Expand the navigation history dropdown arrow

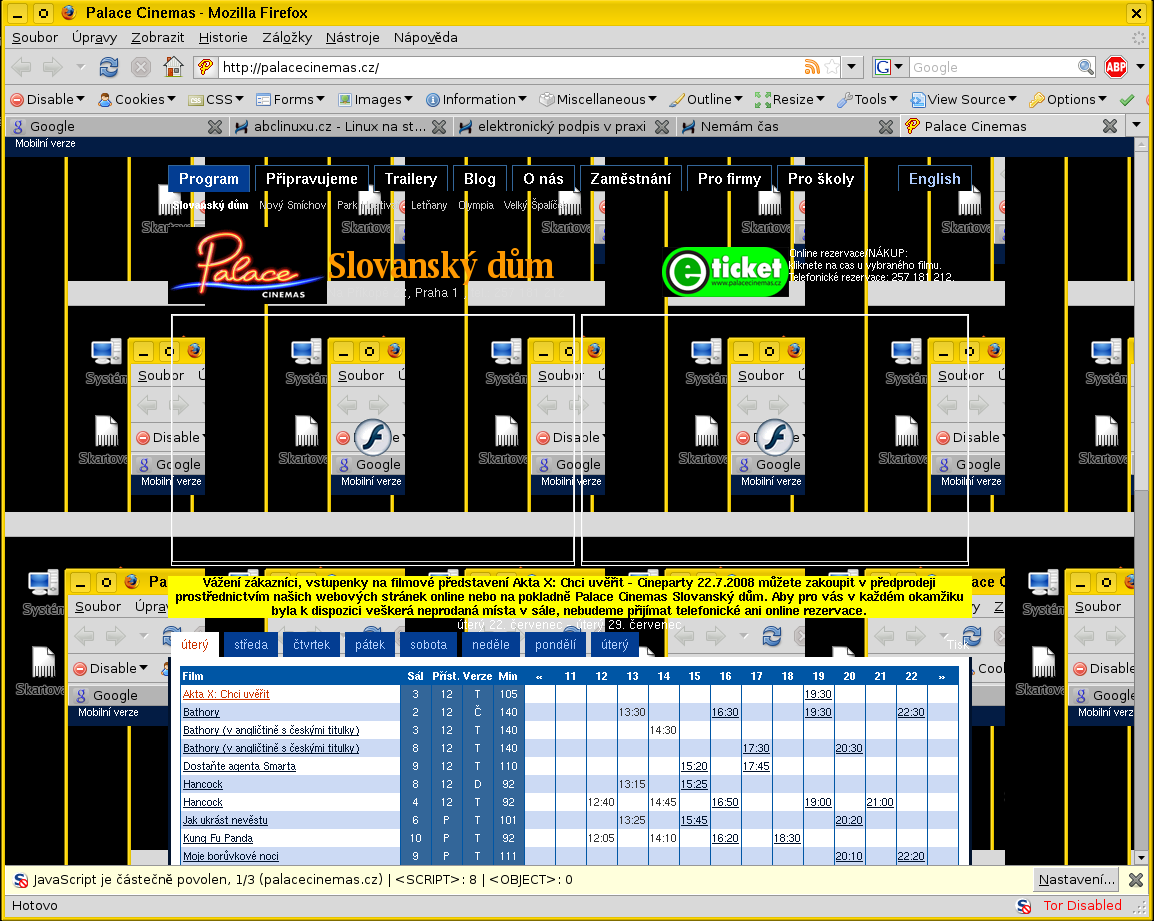click(81, 68)
